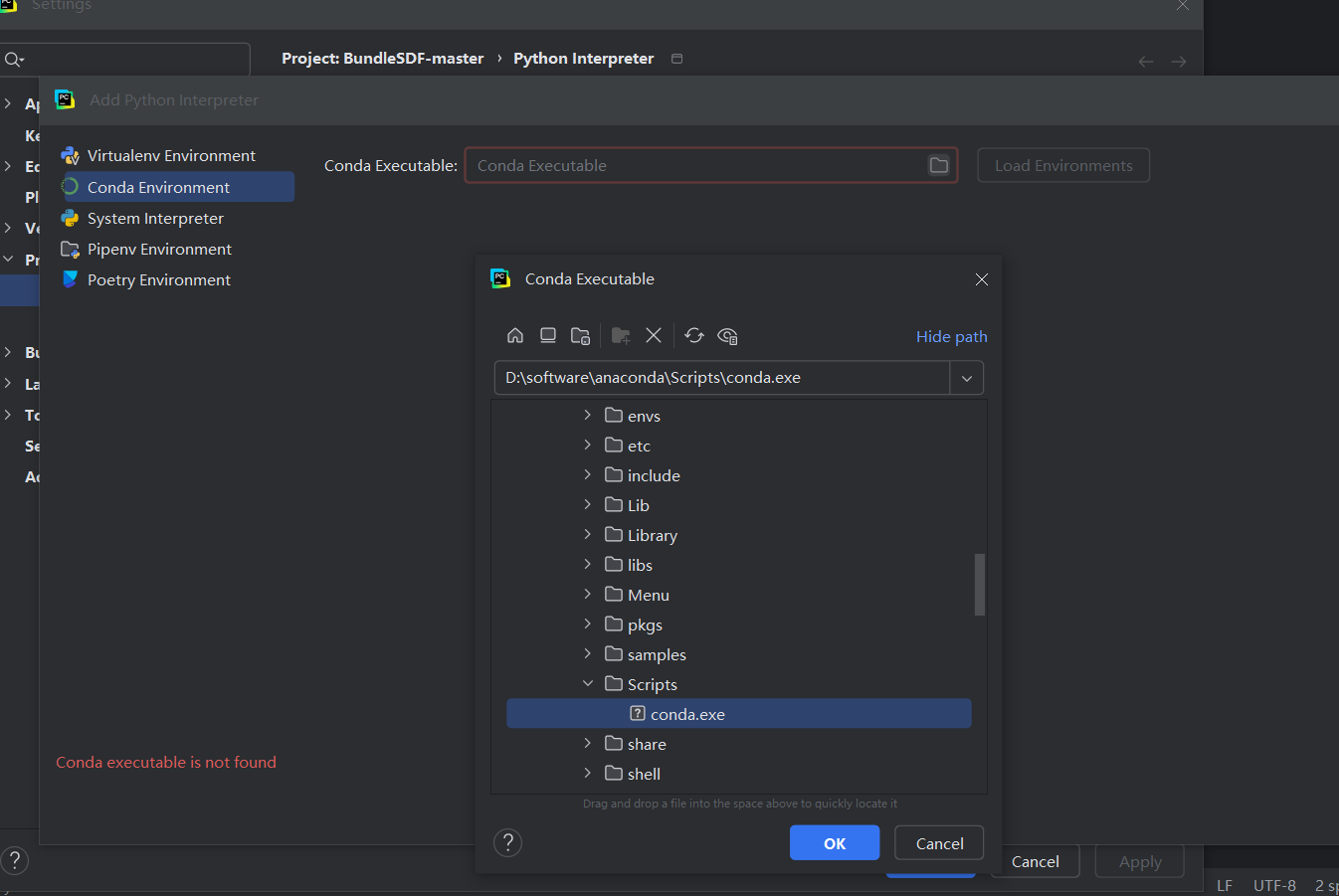Click Cancel in Settings window
The height and width of the screenshot is (896, 1339).
(1035, 861)
